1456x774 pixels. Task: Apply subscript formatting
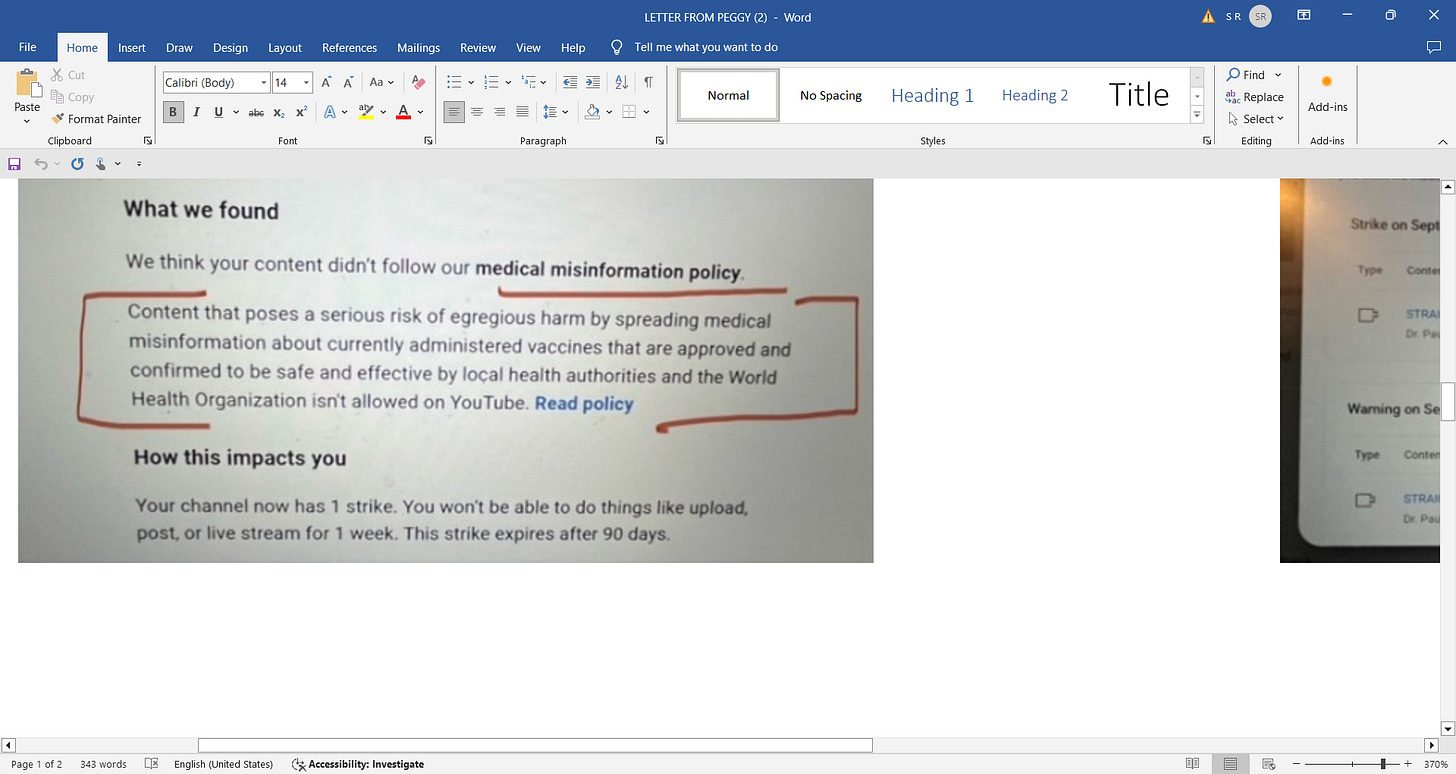279,112
